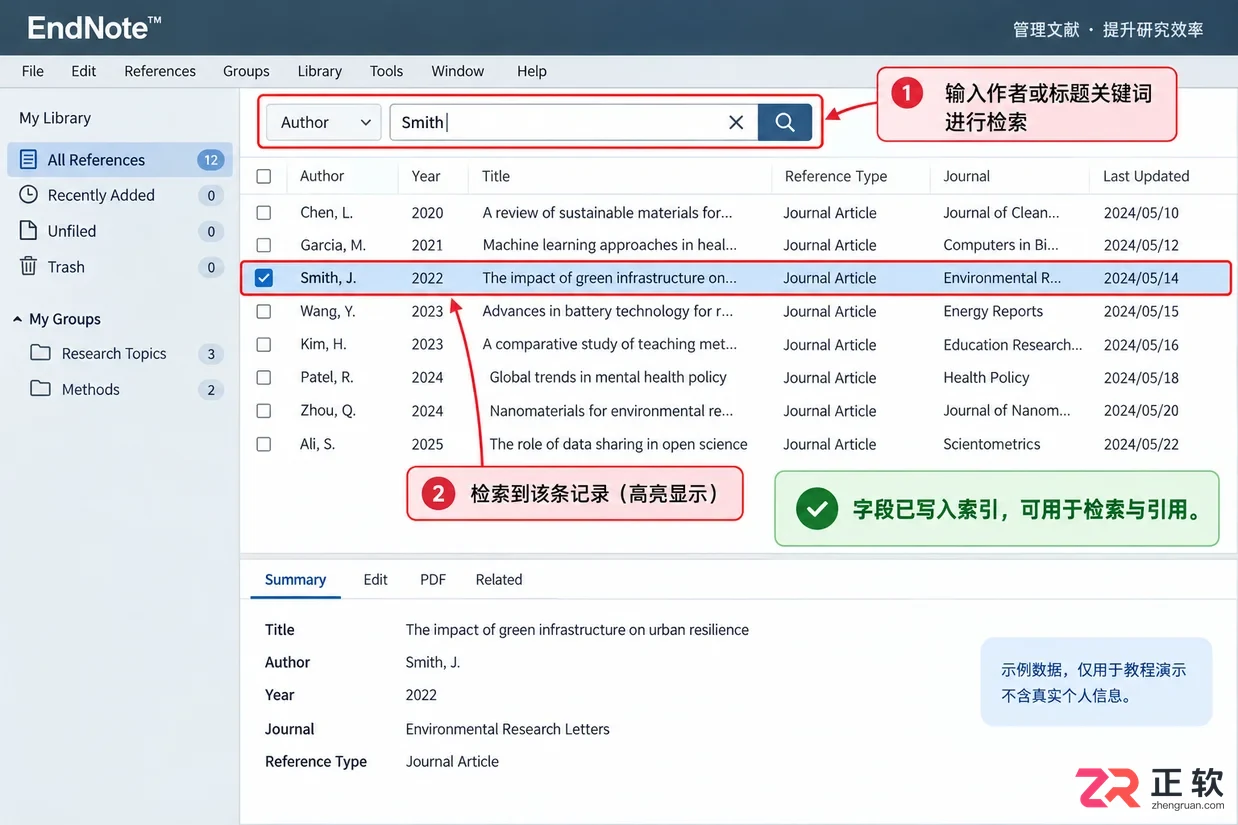Open the File menu
This screenshot has height=825, width=1238.
point(33,71)
